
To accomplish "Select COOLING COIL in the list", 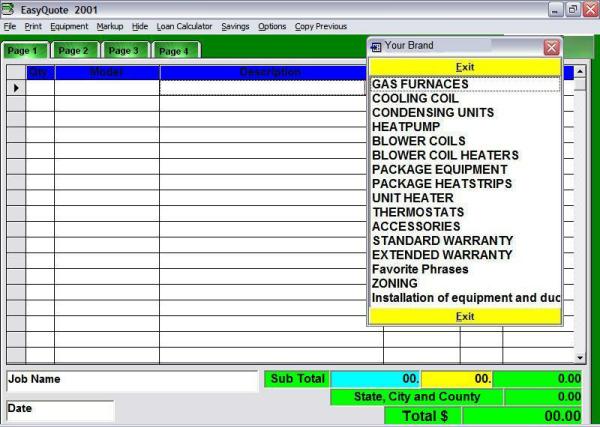I will (465, 98).
